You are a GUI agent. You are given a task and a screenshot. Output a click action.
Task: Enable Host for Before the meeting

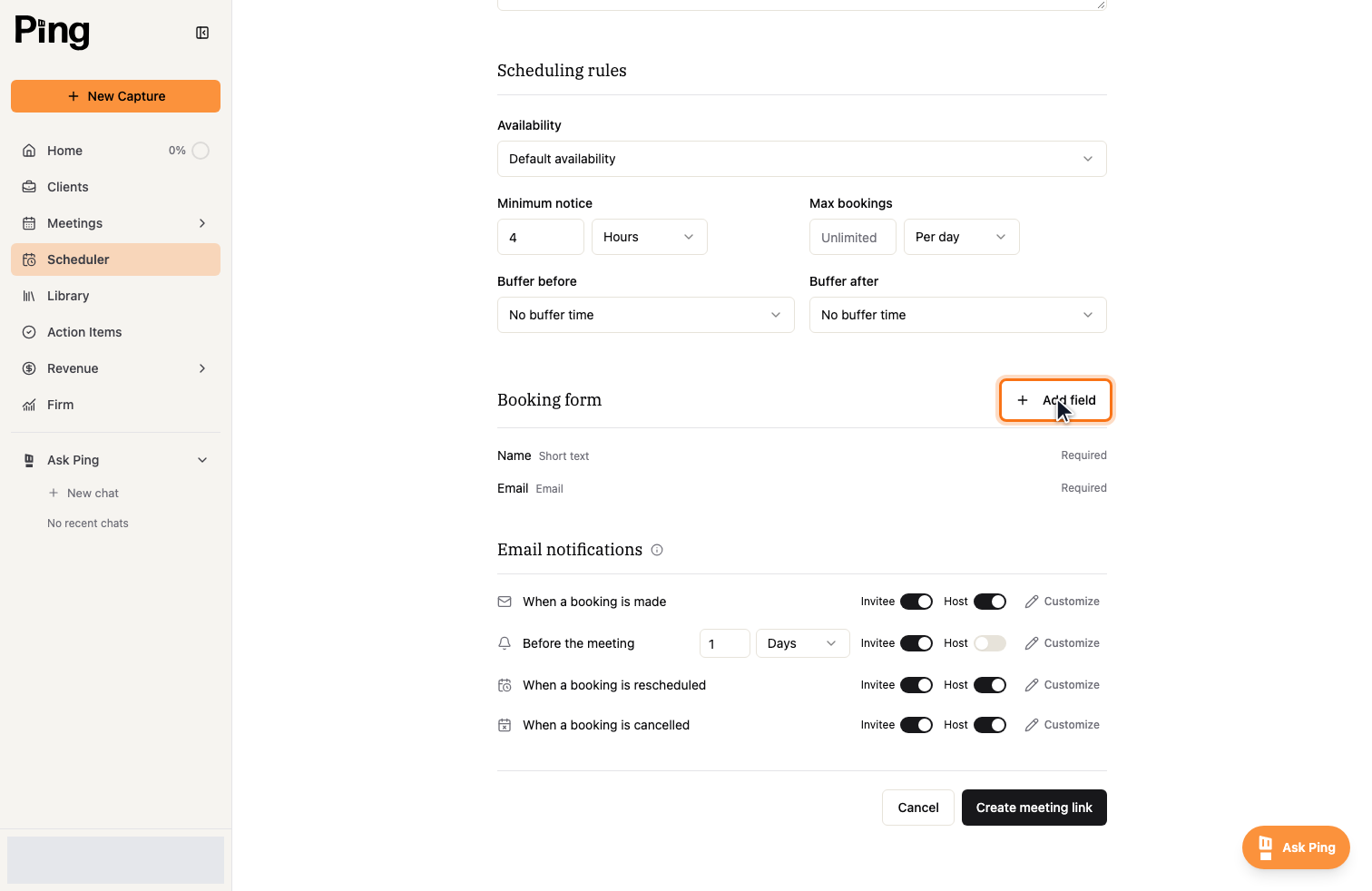tap(990, 643)
